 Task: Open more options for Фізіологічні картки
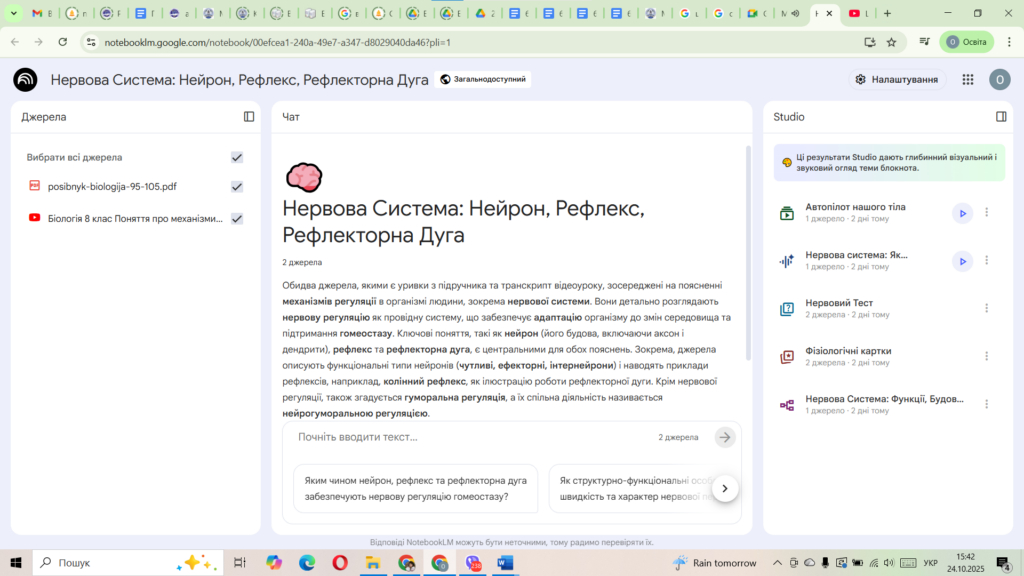point(987,356)
